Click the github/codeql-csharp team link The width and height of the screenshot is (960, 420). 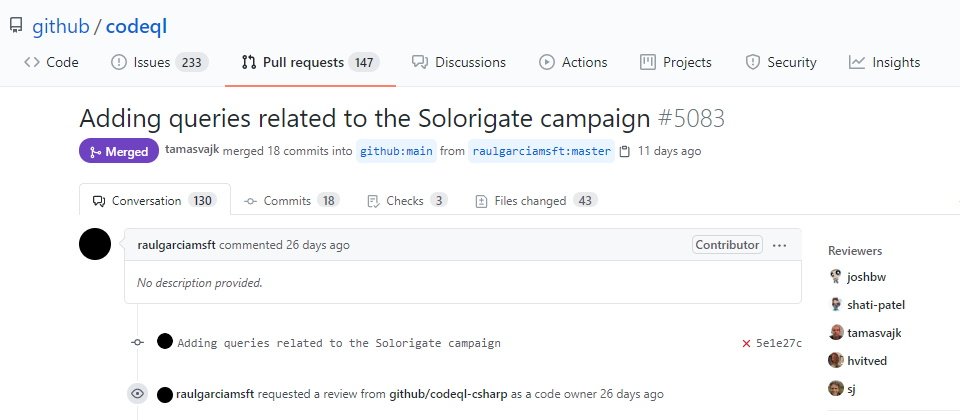point(448,394)
